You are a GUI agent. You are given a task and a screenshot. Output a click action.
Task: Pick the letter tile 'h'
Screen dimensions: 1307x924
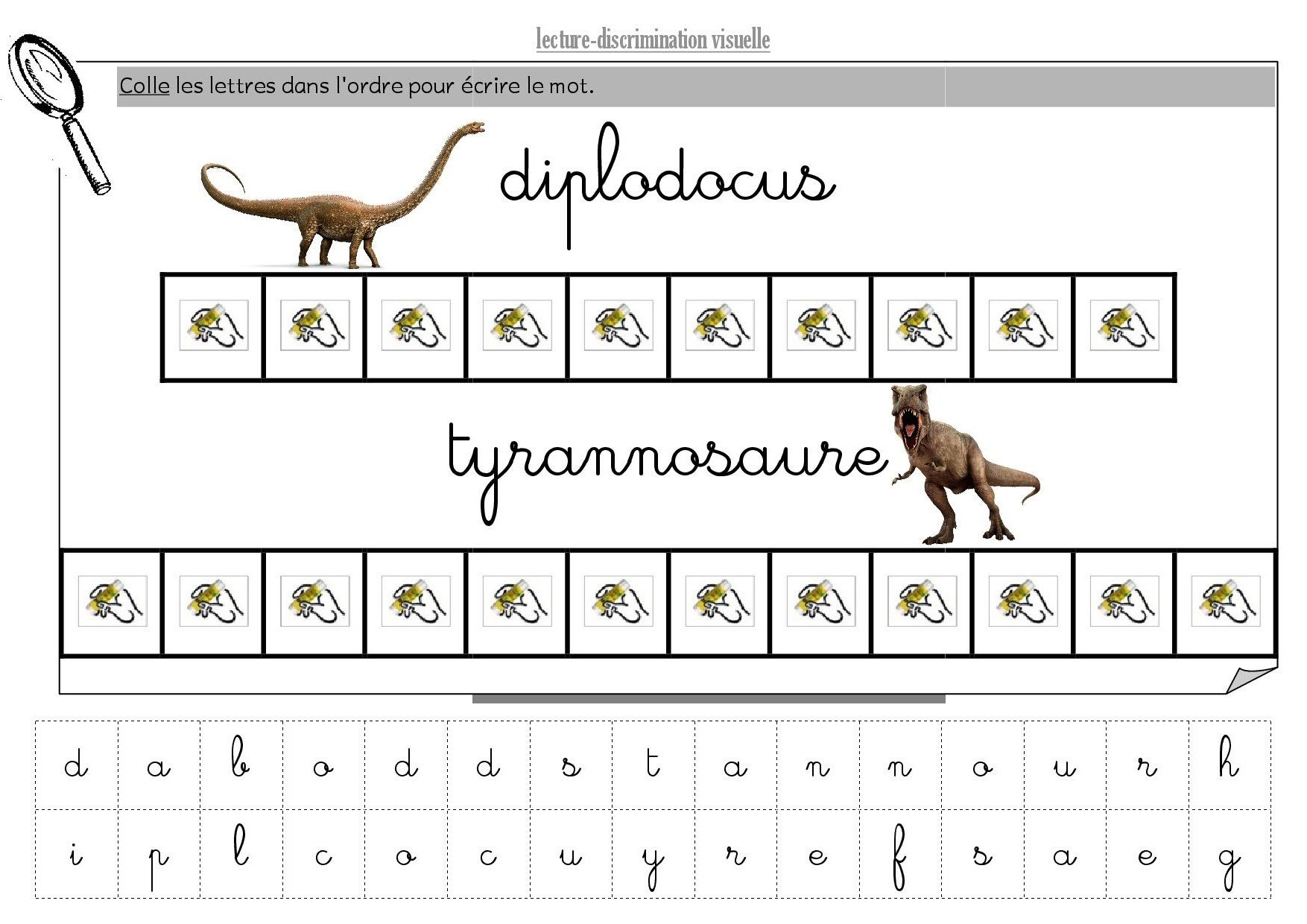[x=1230, y=765]
